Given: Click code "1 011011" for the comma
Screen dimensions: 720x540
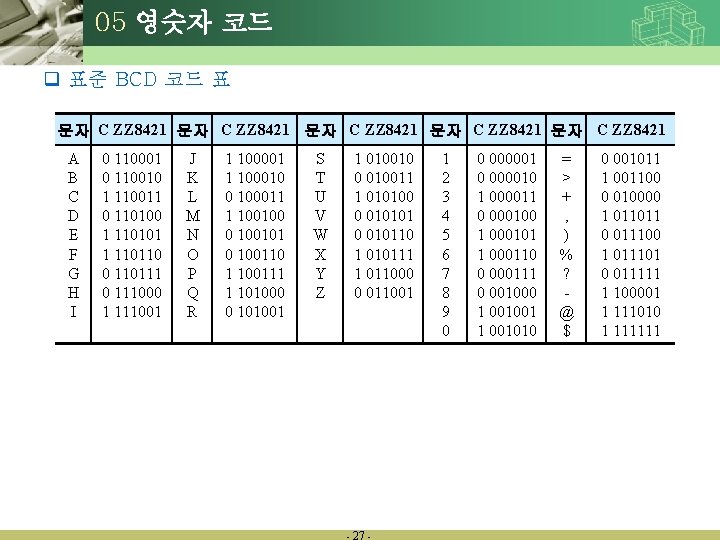Looking at the screenshot, I should pos(630,216).
